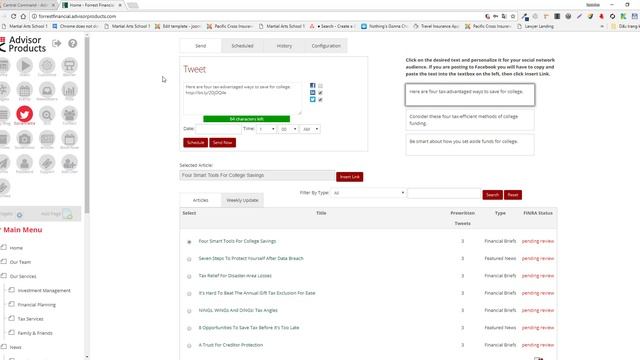
Task: Select radio for 8 Opportunities To Save Tax
Action: coord(189,328)
